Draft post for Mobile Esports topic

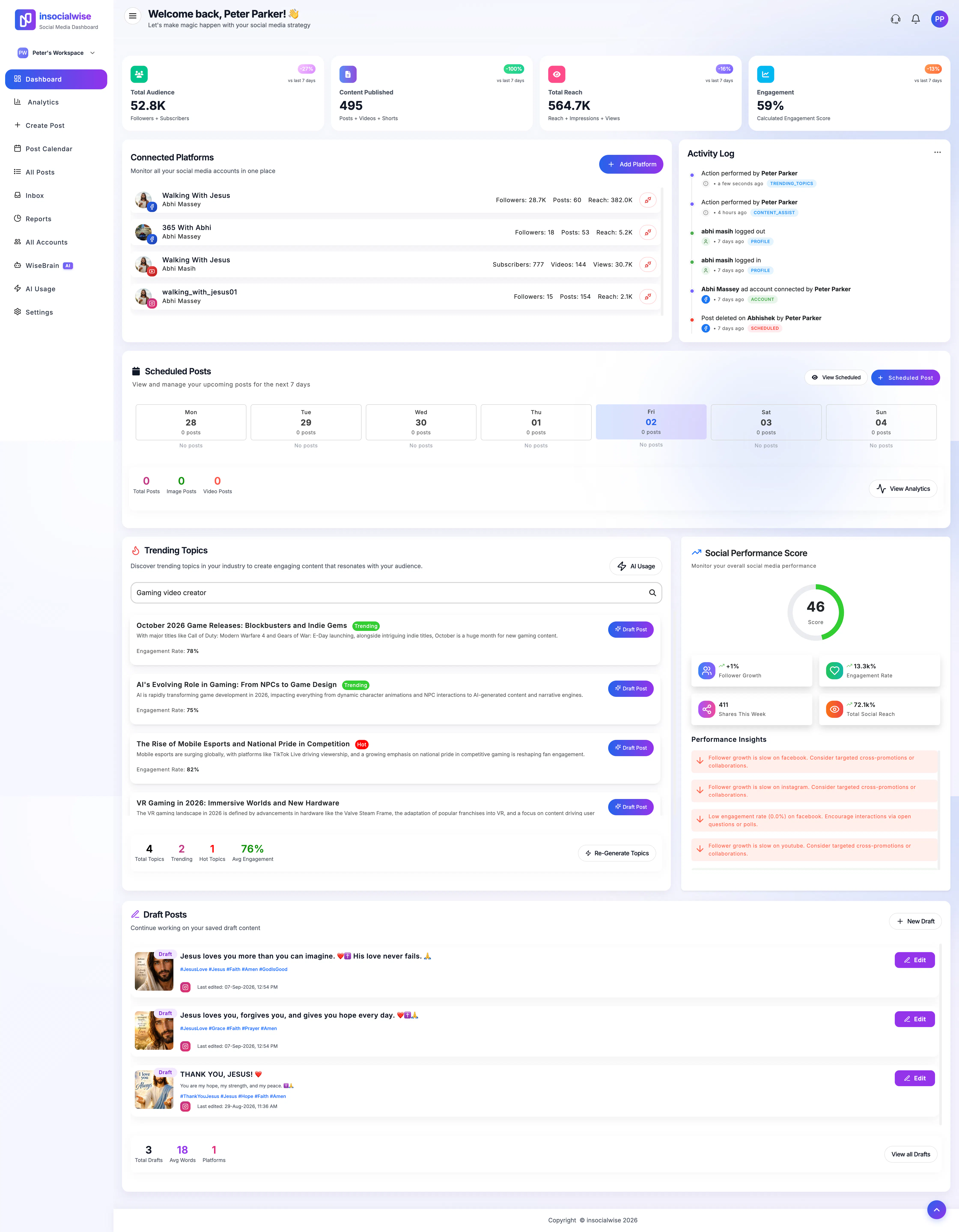(x=630, y=748)
